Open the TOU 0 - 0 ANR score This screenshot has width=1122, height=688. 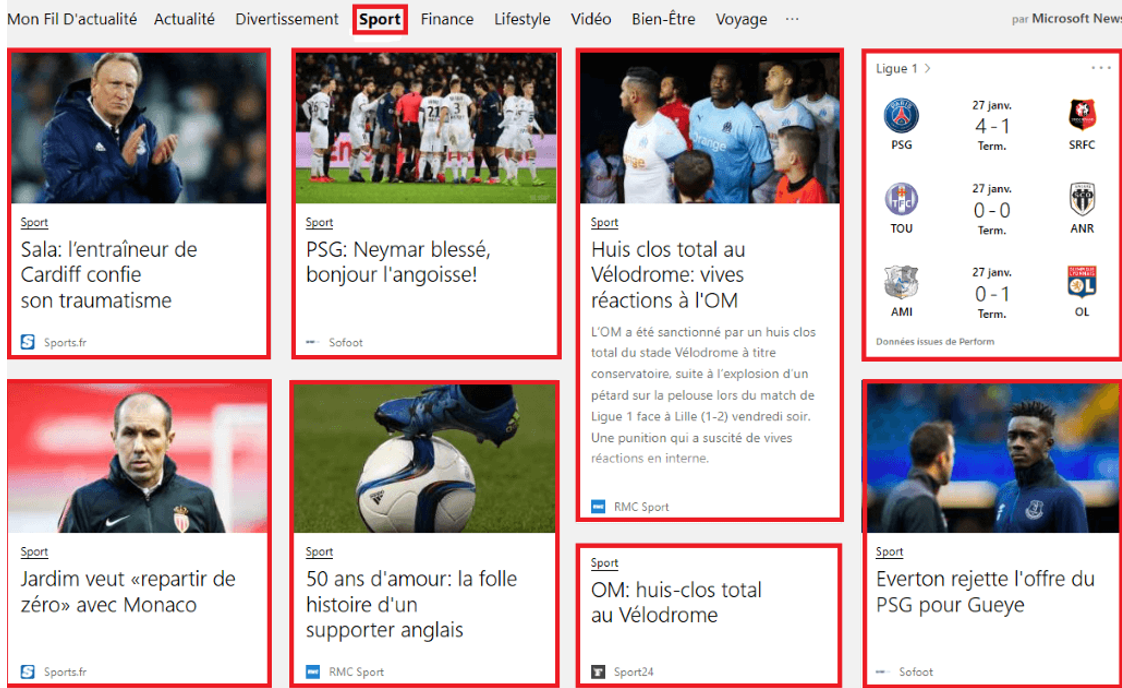(992, 210)
